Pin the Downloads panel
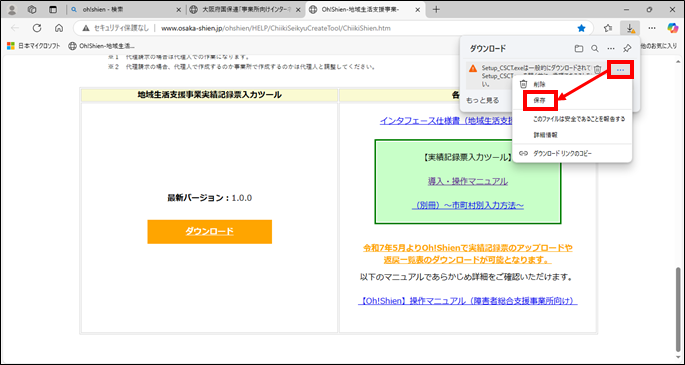 (x=627, y=49)
